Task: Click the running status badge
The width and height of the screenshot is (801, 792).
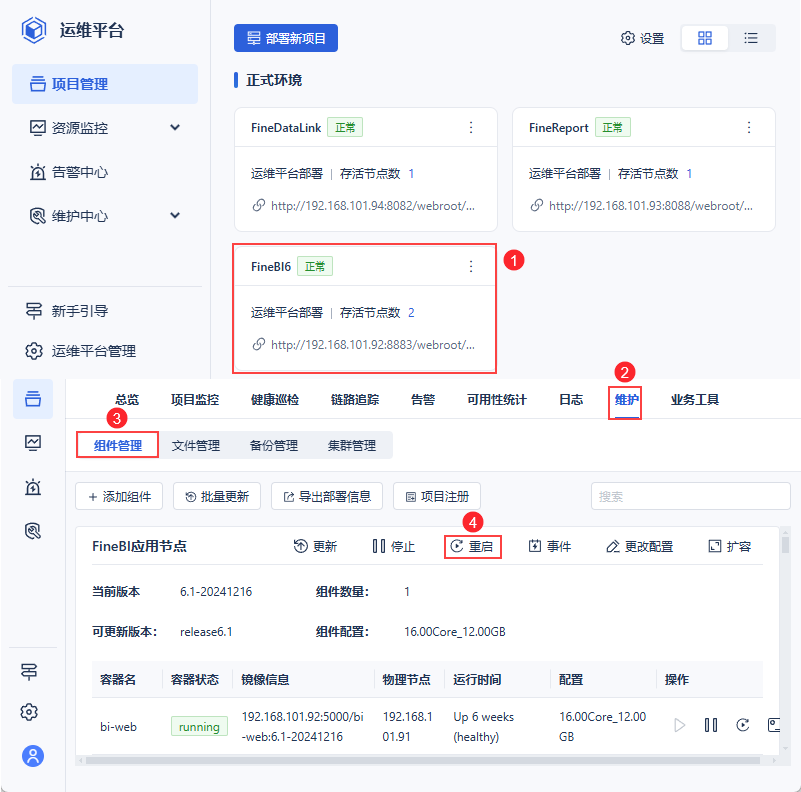Action: click(x=199, y=727)
